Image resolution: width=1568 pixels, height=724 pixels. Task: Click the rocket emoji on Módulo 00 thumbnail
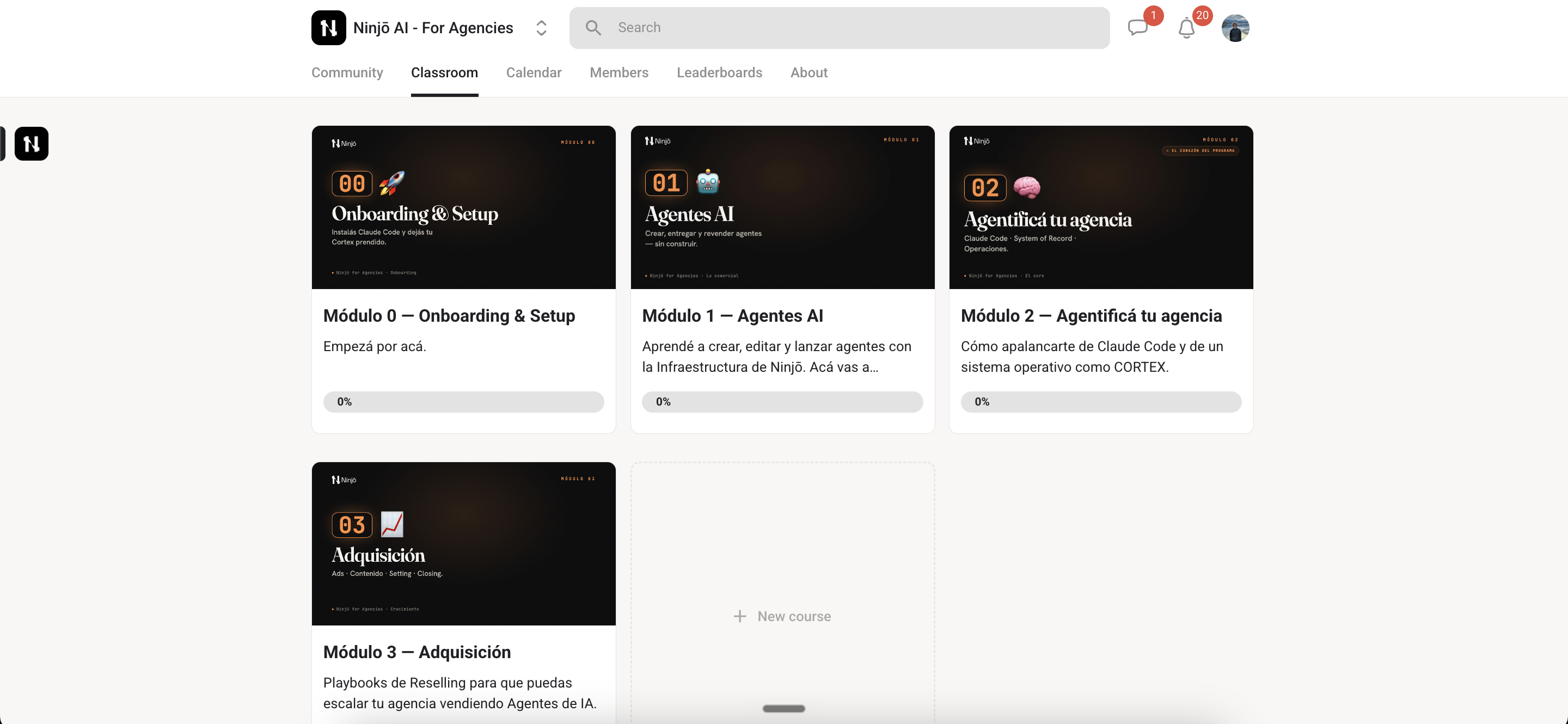[x=392, y=183]
